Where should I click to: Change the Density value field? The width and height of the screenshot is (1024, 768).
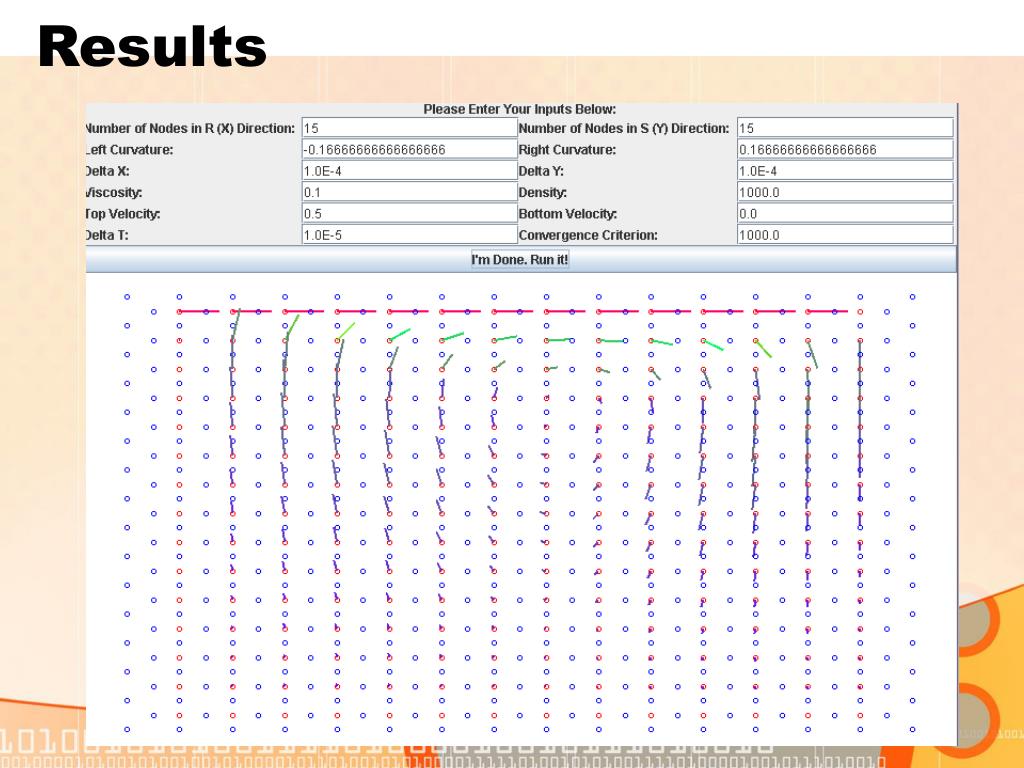[845, 193]
